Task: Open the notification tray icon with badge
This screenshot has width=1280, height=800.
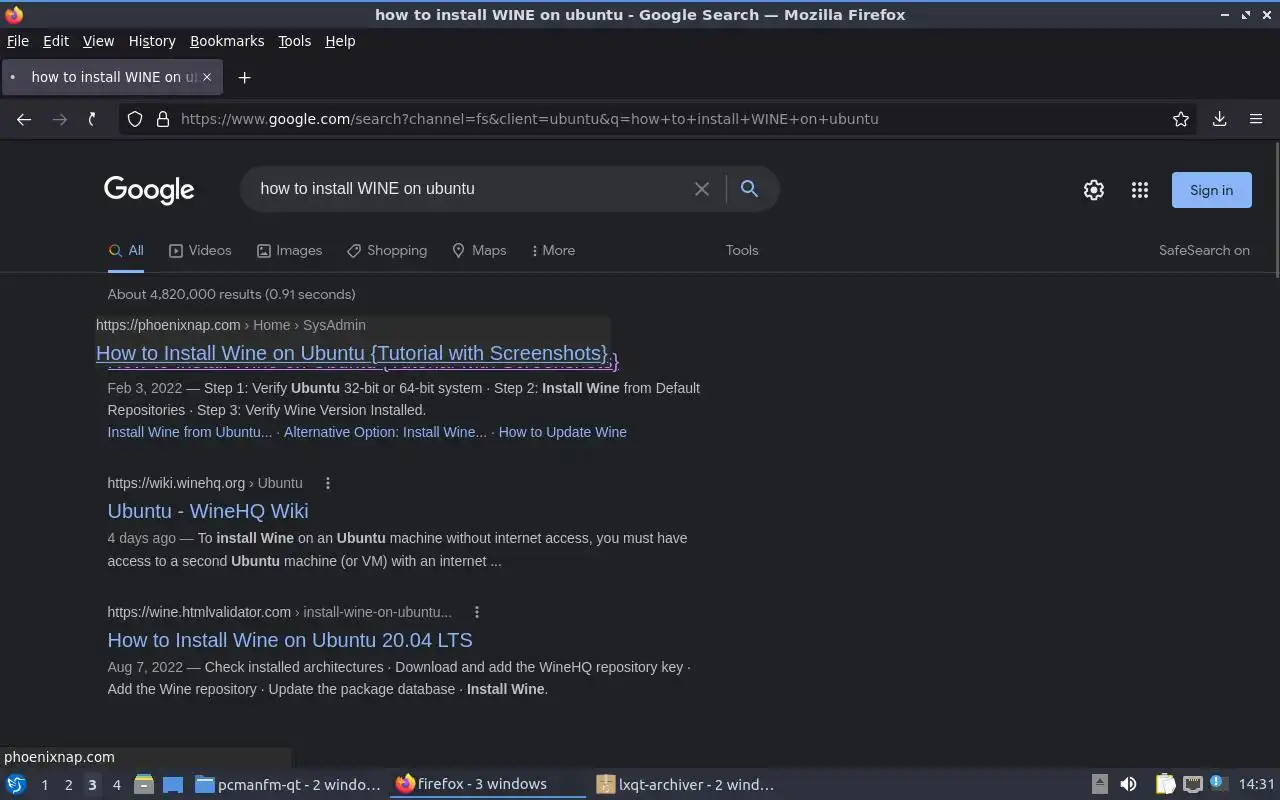Action: pyautogui.click(x=1218, y=784)
